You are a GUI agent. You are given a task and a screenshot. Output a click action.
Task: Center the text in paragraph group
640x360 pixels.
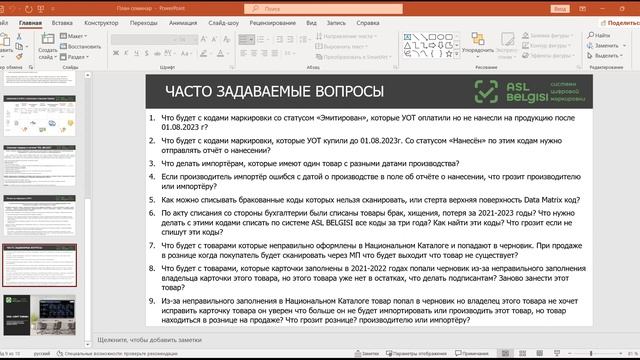click(x=254, y=53)
